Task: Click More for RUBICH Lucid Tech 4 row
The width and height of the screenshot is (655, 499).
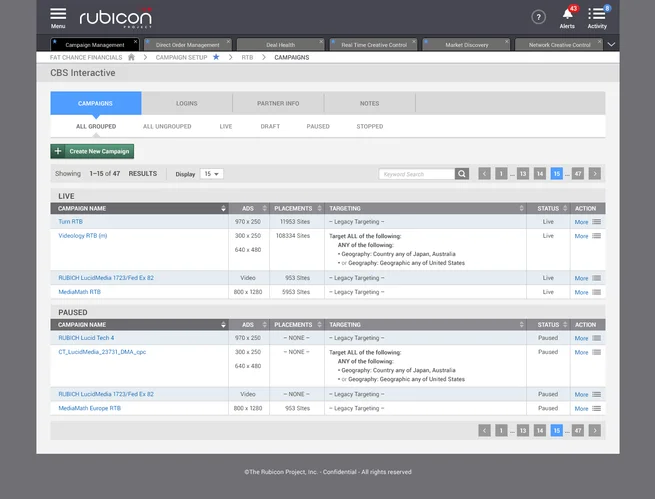Action: coord(581,338)
